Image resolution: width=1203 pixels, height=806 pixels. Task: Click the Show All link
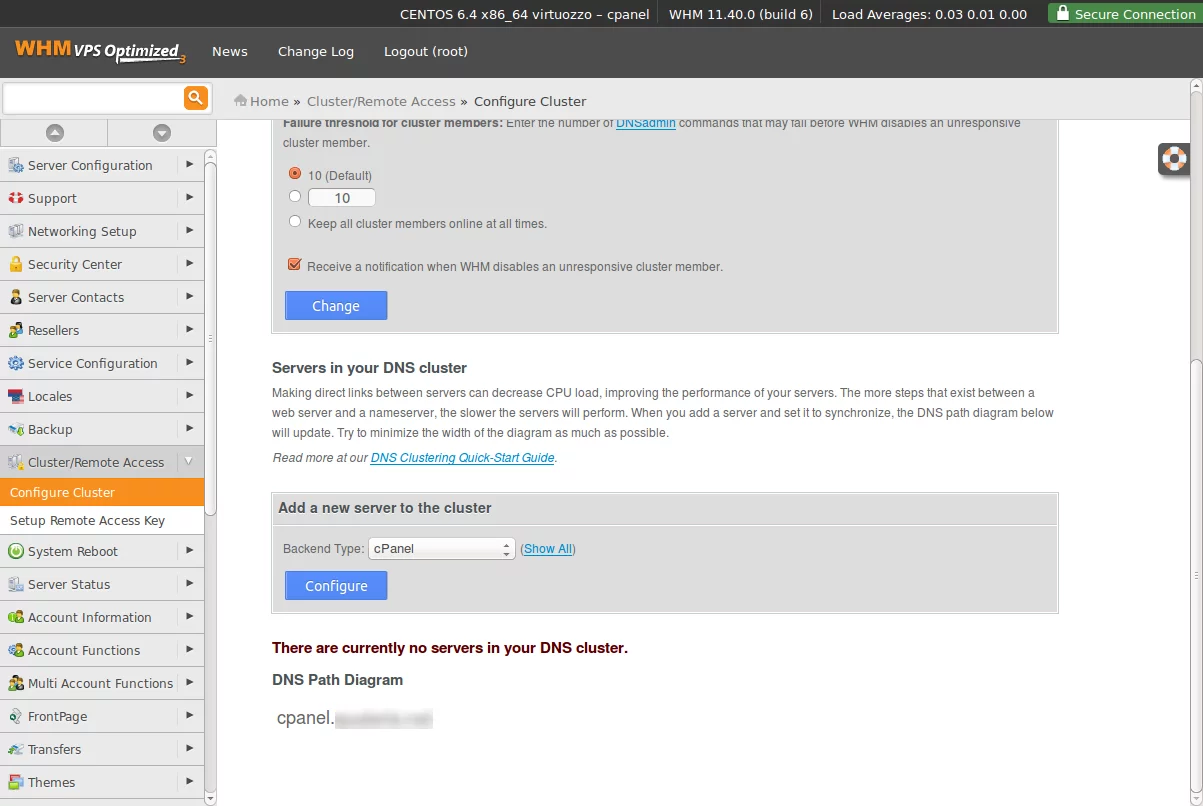click(x=548, y=549)
